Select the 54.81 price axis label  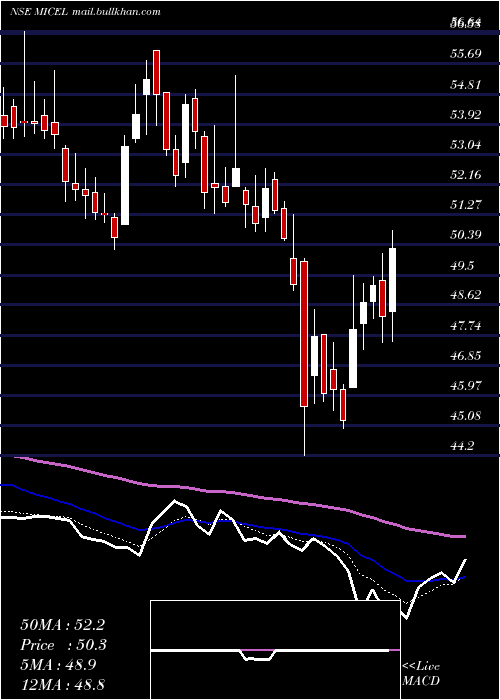(467, 84)
